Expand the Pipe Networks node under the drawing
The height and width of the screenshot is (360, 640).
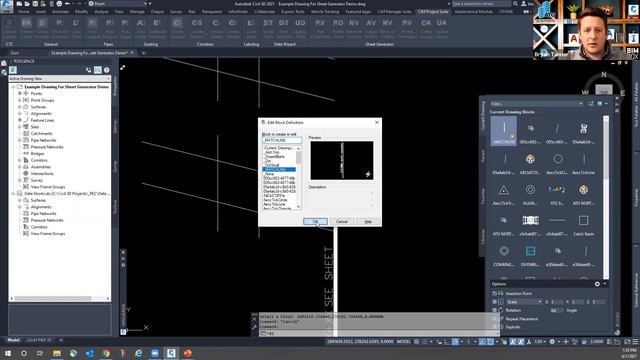tap(20, 140)
